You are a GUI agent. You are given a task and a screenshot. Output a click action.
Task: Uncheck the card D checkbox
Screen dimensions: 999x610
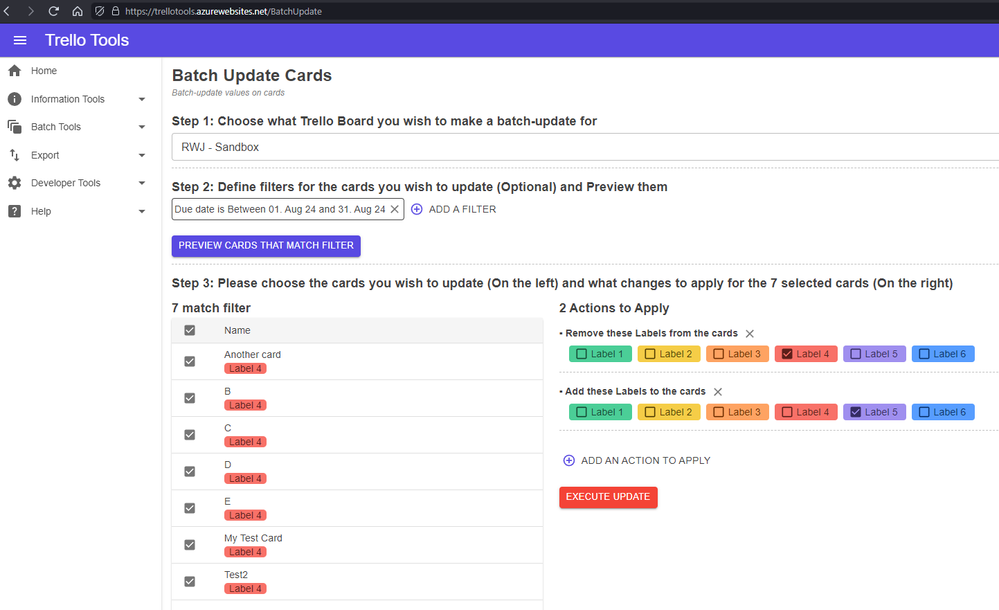point(189,471)
